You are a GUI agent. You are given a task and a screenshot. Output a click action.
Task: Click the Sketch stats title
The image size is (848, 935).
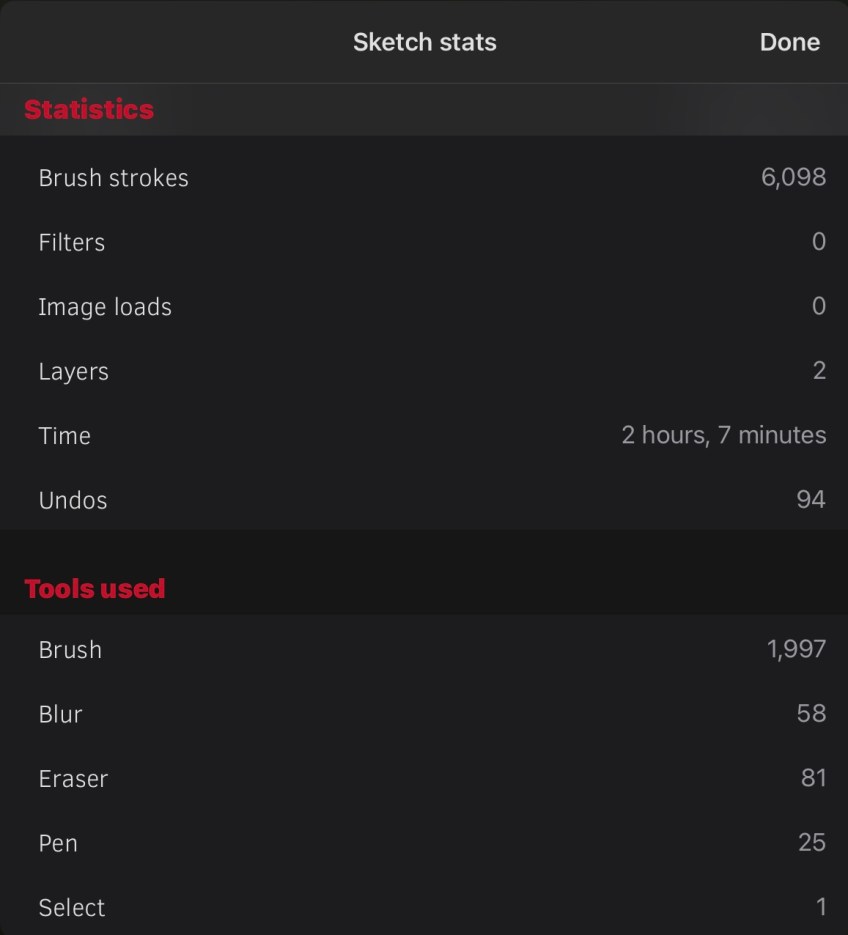pos(424,42)
